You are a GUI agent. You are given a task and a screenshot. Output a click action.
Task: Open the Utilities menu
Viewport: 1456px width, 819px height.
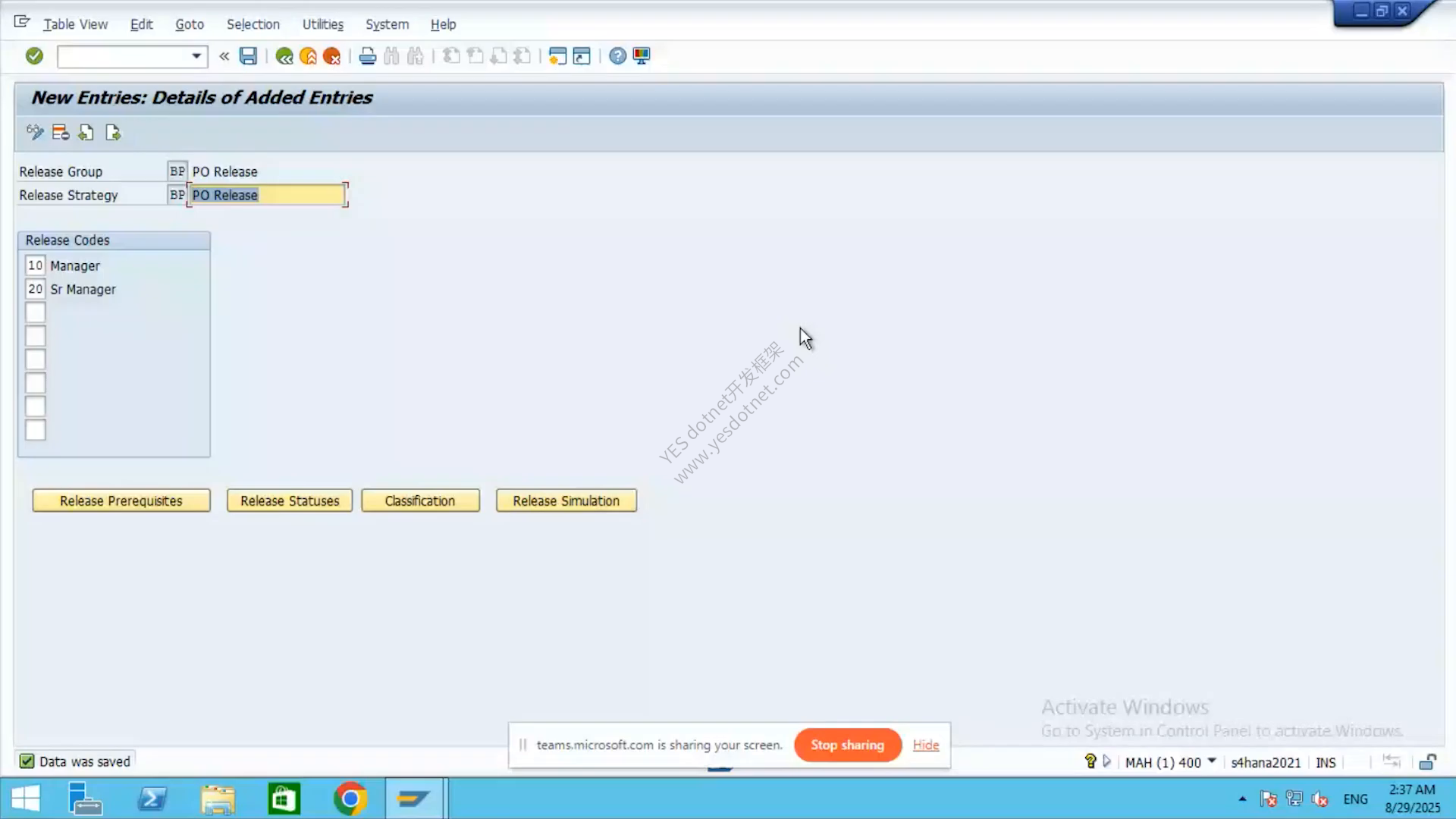[x=323, y=24]
